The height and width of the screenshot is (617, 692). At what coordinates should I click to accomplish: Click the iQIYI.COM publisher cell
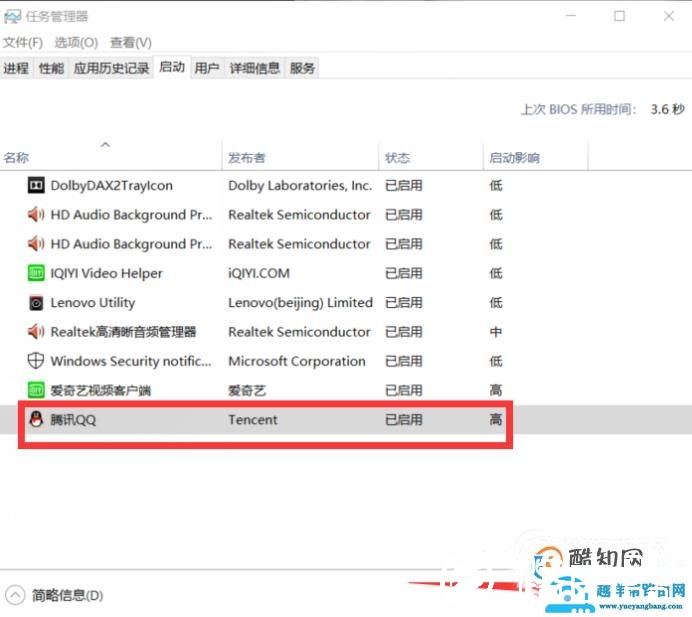(259, 273)
